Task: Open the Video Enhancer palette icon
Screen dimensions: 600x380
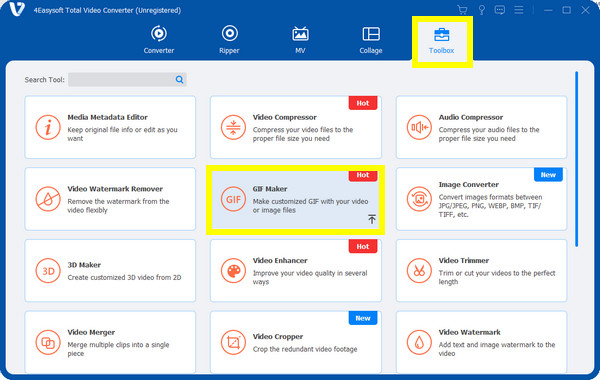Action: tap(233, 271)
